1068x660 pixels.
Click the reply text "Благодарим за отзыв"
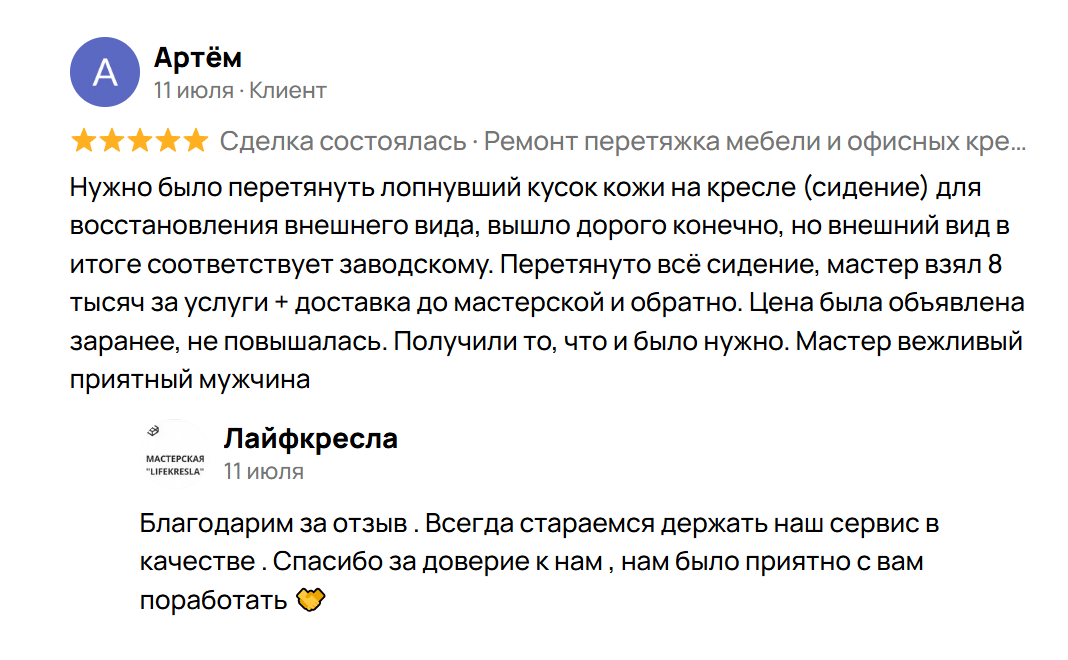(274, 523)
